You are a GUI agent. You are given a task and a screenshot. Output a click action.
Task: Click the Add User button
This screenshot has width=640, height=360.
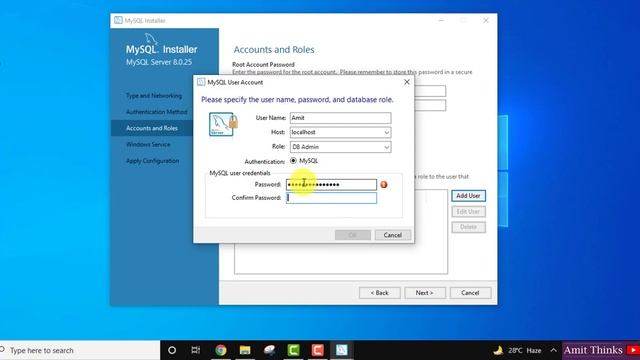(x=468, y=196)
